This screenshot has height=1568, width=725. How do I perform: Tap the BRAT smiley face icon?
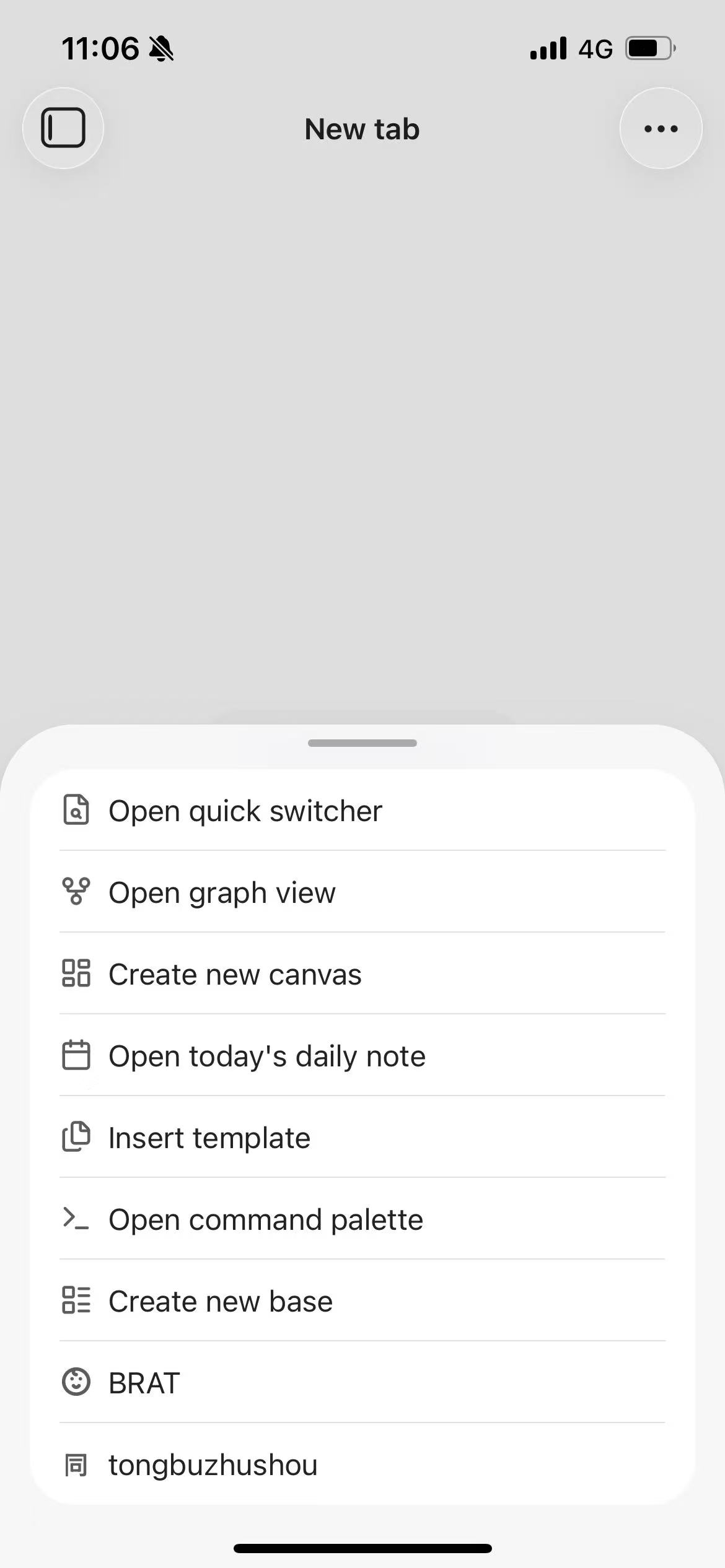point(76,1382)
